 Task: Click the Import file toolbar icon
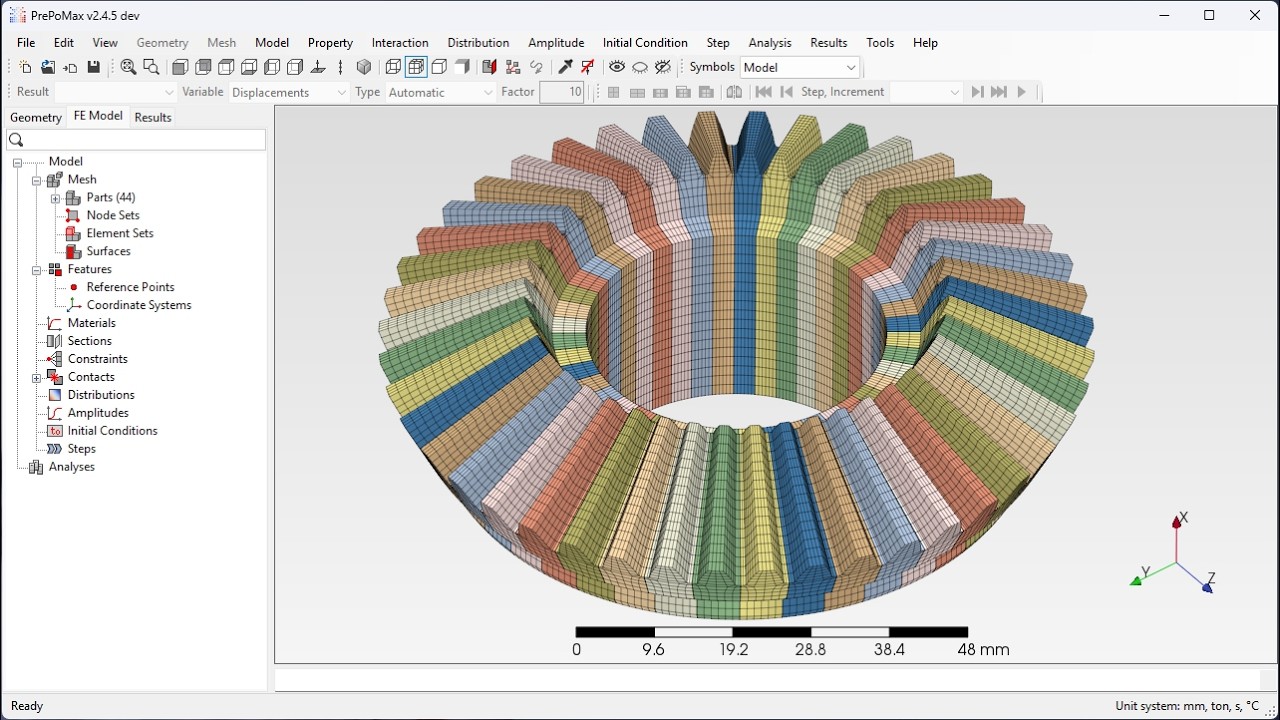70,67
